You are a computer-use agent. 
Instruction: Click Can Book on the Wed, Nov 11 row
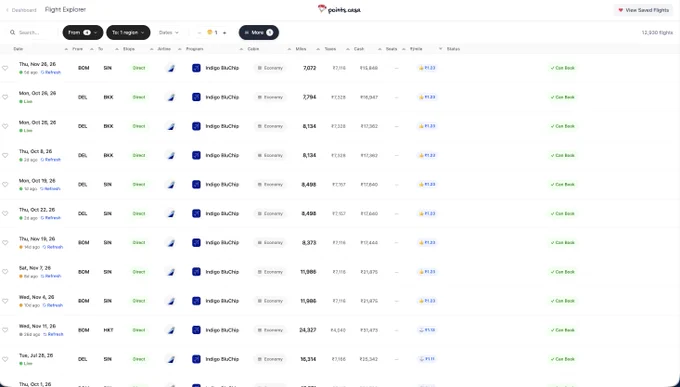pyautogui.click(x=562, y=330)
